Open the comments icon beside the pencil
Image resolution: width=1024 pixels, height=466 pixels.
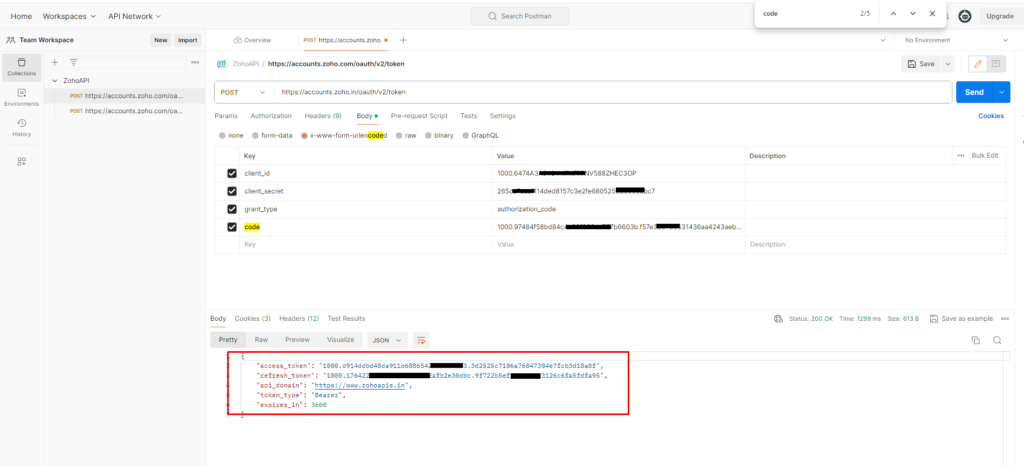(x=996, y=63)
